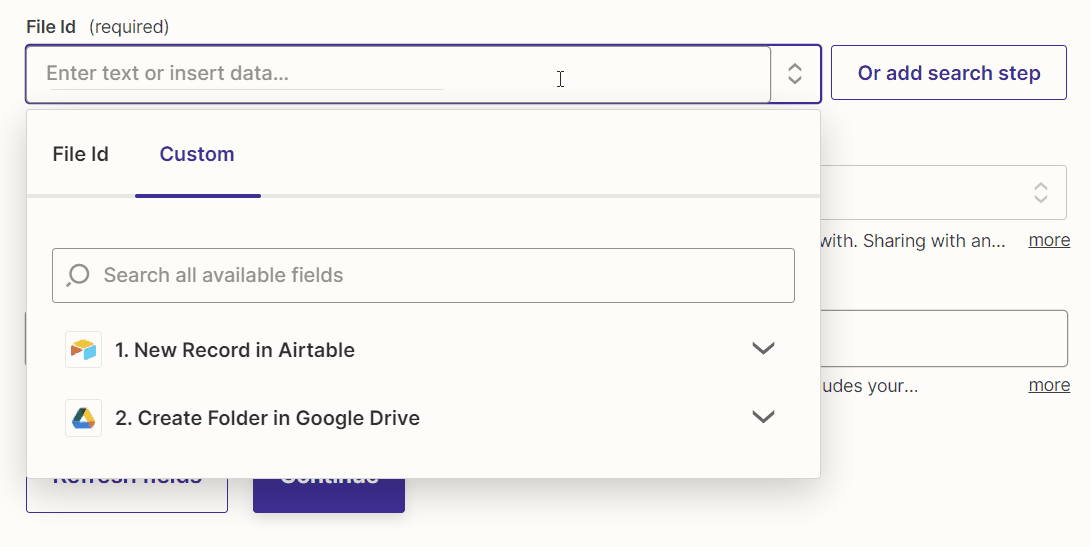Click the Google Drive app icon
Image resolution: width=1091 pixels, height=547 pixels.
[x=83, y=418]
